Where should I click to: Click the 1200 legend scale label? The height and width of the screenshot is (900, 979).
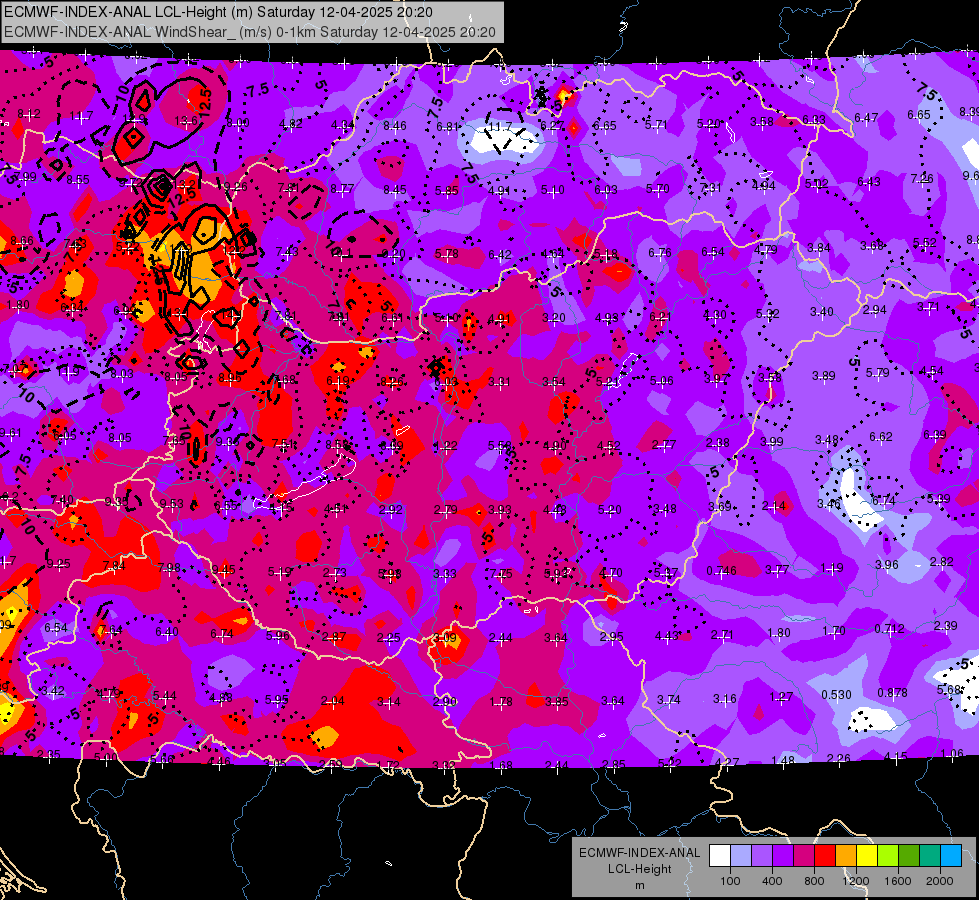point(855,881)
